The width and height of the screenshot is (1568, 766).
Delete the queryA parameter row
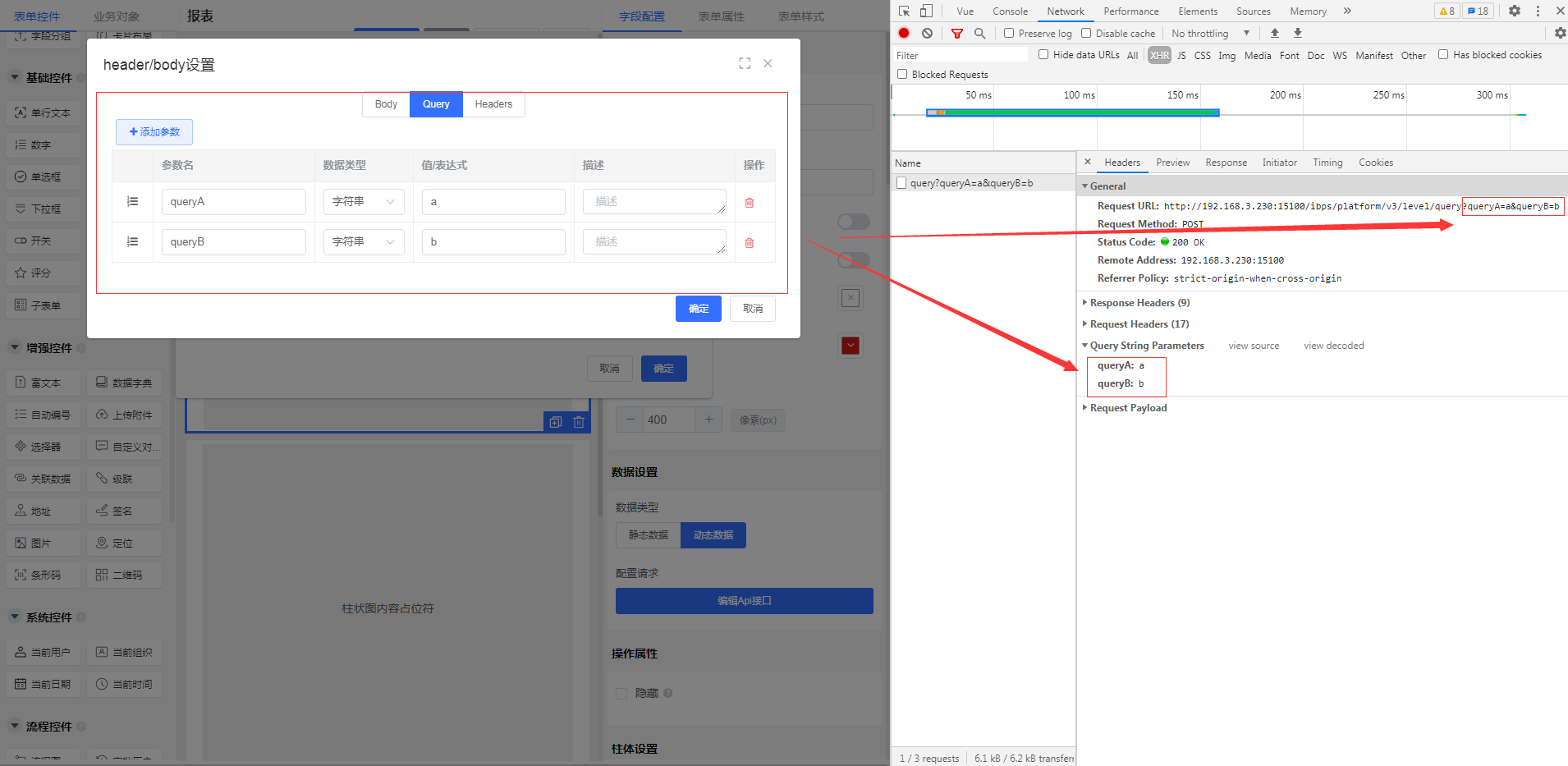(x=749, y=203)
